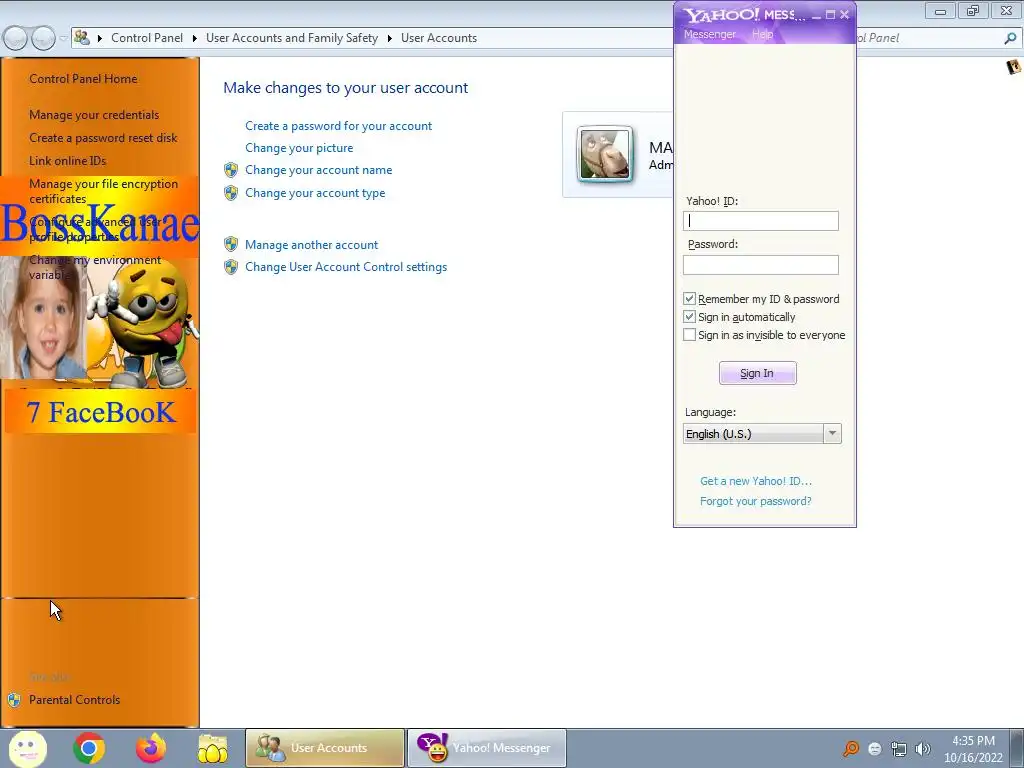Go to Control Panel Home

[x=83, y=79]
